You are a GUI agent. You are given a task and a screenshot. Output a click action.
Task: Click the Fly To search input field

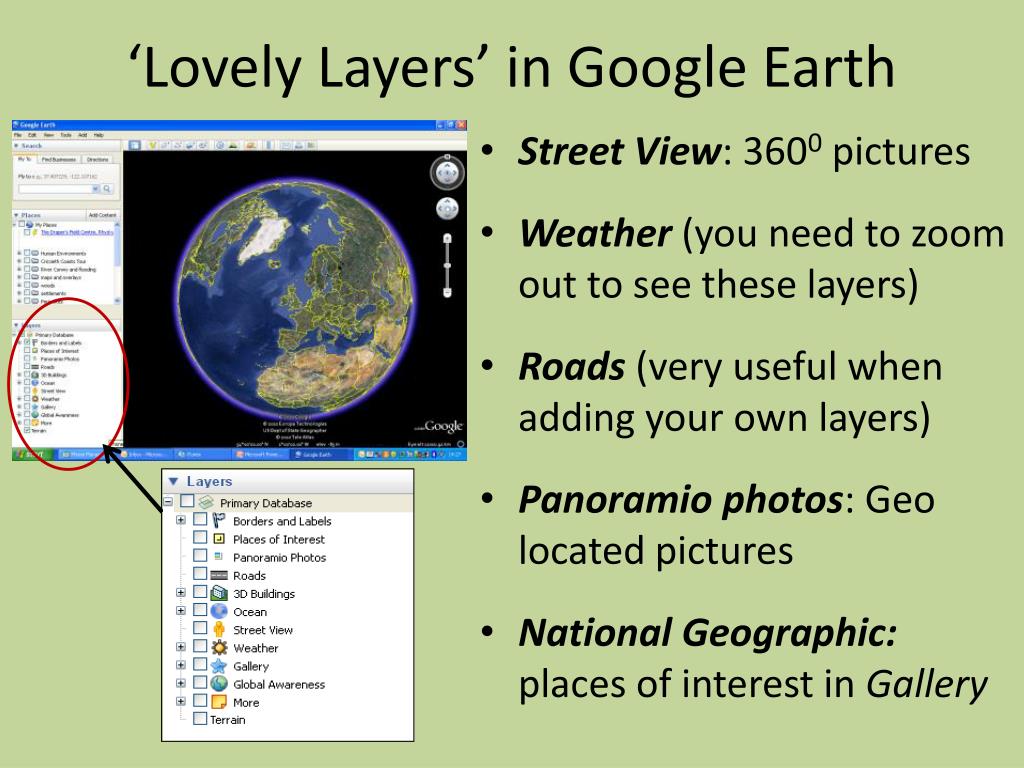point(59,189)
